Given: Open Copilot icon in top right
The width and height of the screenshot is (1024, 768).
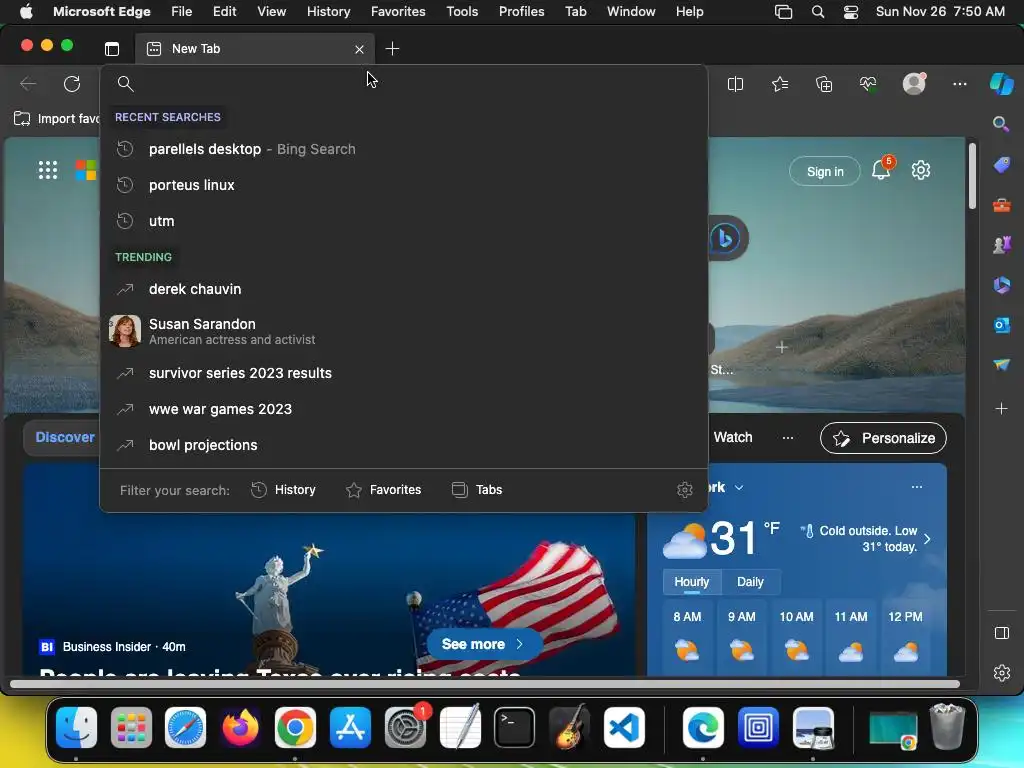Looking at the screenshot, I should pos(1001,84).
